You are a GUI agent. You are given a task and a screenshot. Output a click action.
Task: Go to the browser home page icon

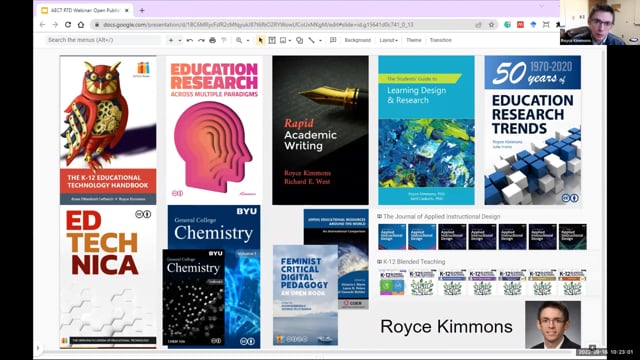[x=81, y=25]
